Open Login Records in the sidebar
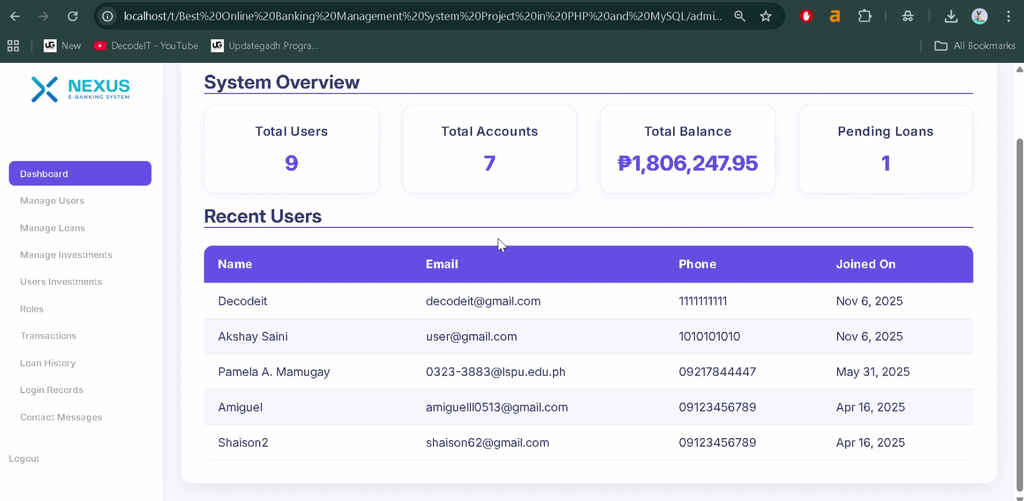The width and height of the screenshot is (1024, 501). (x=52, y=390)
